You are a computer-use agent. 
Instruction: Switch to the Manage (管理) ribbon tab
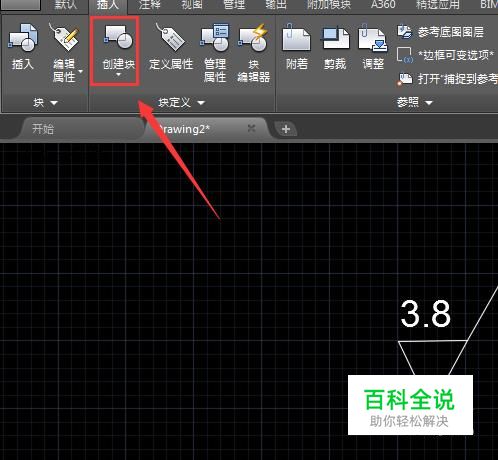coord(234,4)
